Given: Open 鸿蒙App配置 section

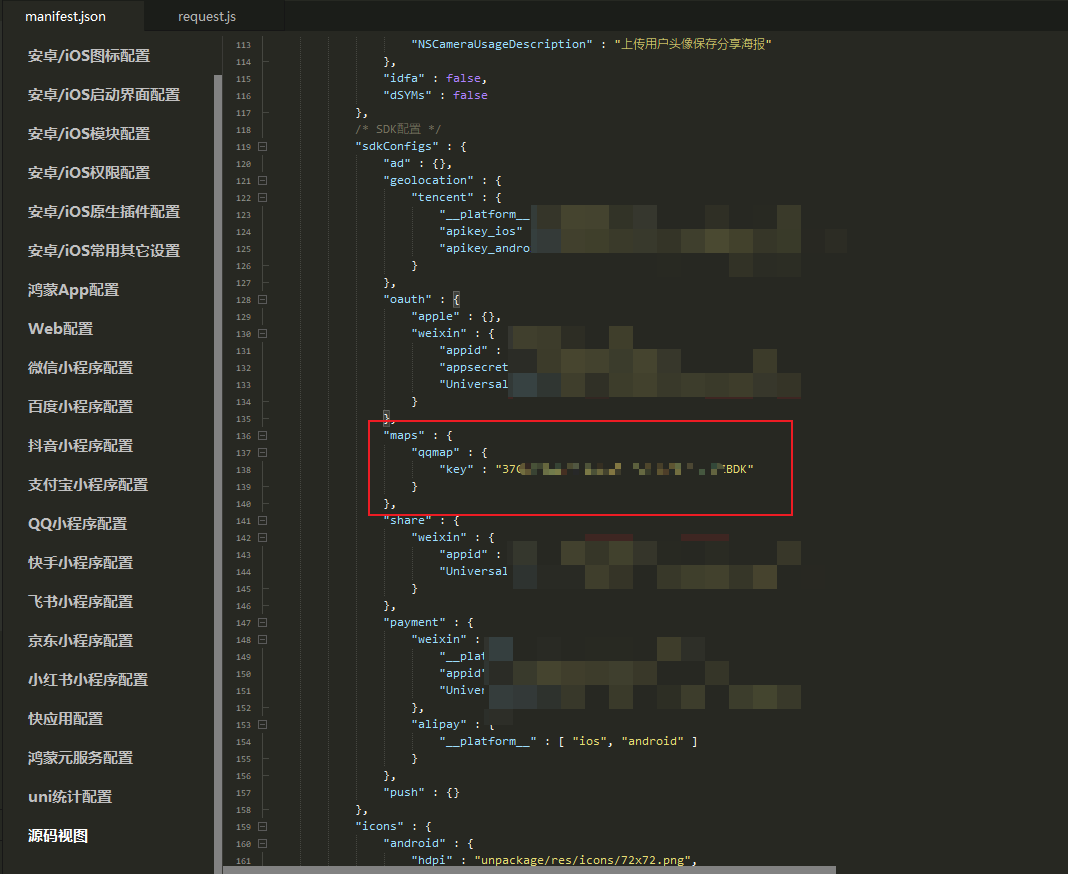Looking at the screenshot, I should [73, 290].
